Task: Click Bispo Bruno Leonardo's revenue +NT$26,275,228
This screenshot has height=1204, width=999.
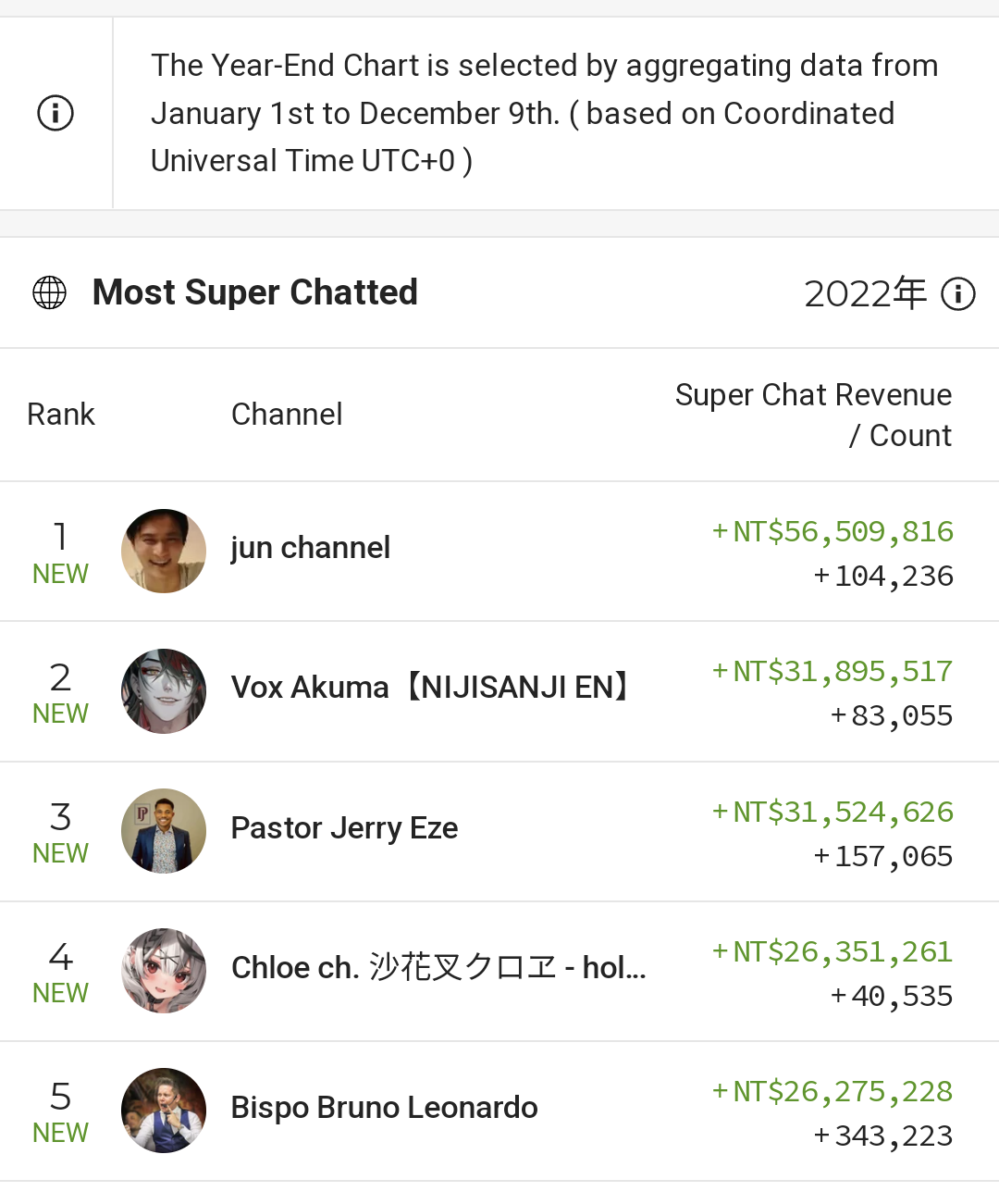Action: point(832,1092)
